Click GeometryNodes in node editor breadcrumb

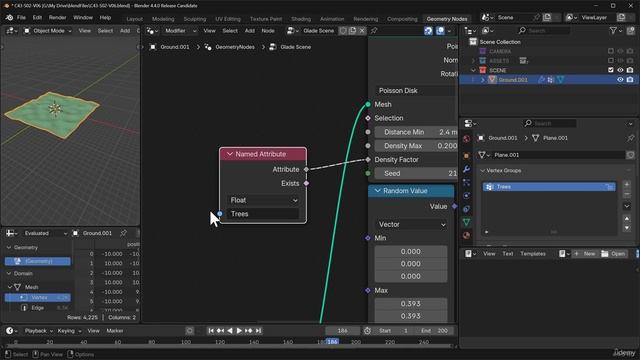235,47
